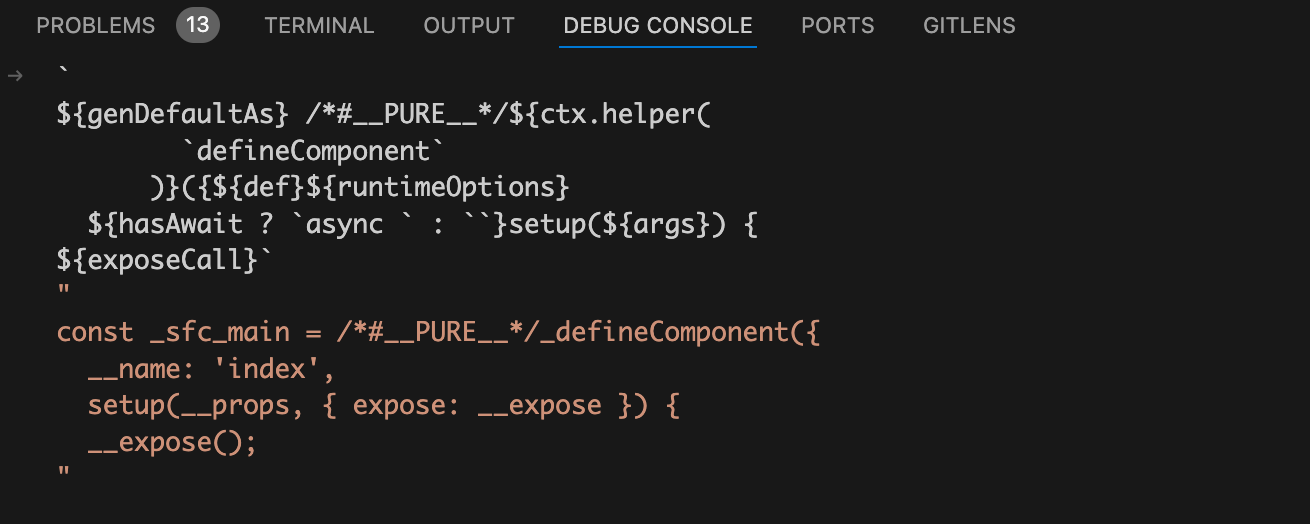1310x524 pixels.
Task: Click the gray arrow icon beside console output
Action: [x=14, y=75]
